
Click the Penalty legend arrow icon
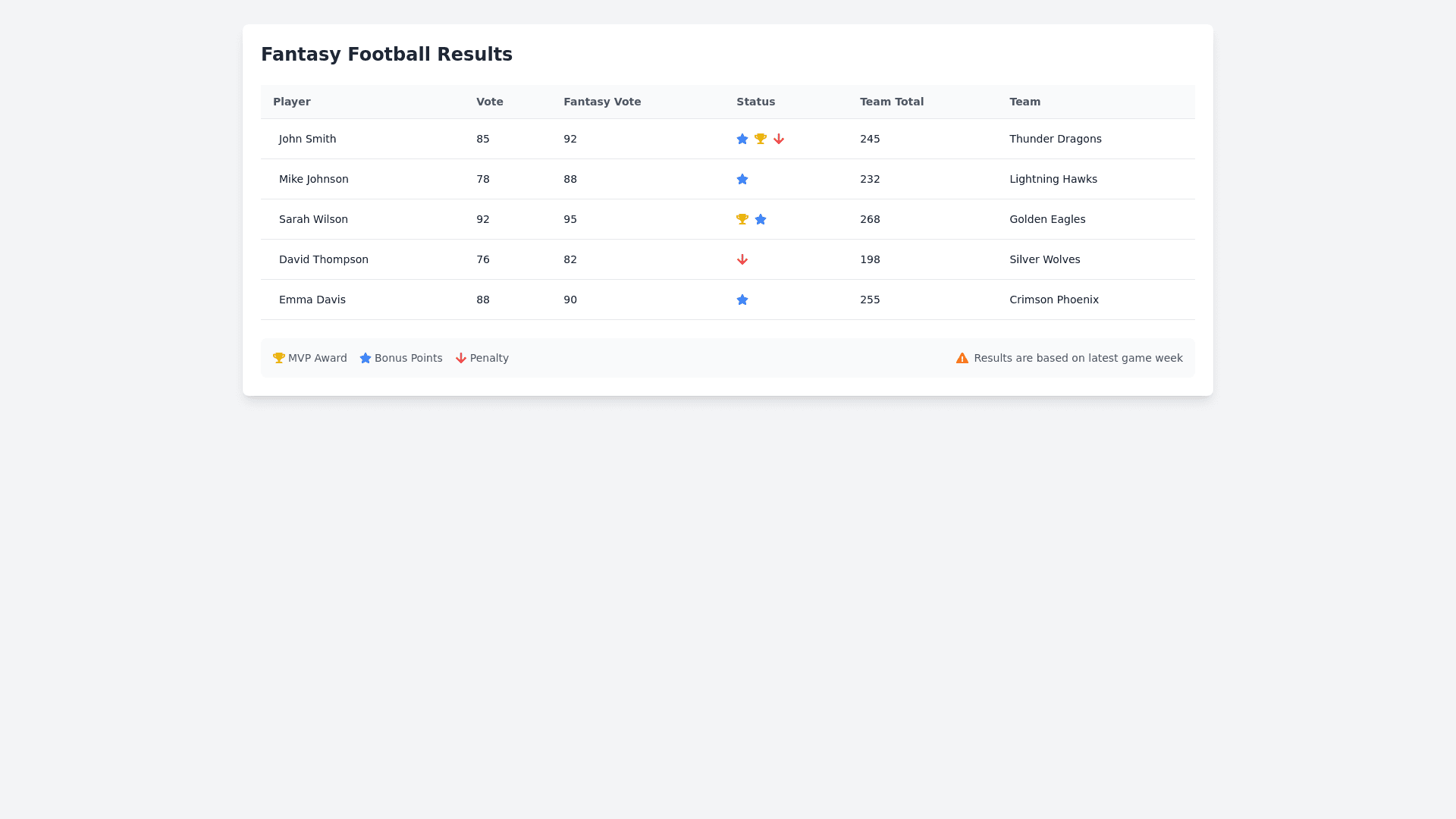pyautogui.click(x=461, y=358)
